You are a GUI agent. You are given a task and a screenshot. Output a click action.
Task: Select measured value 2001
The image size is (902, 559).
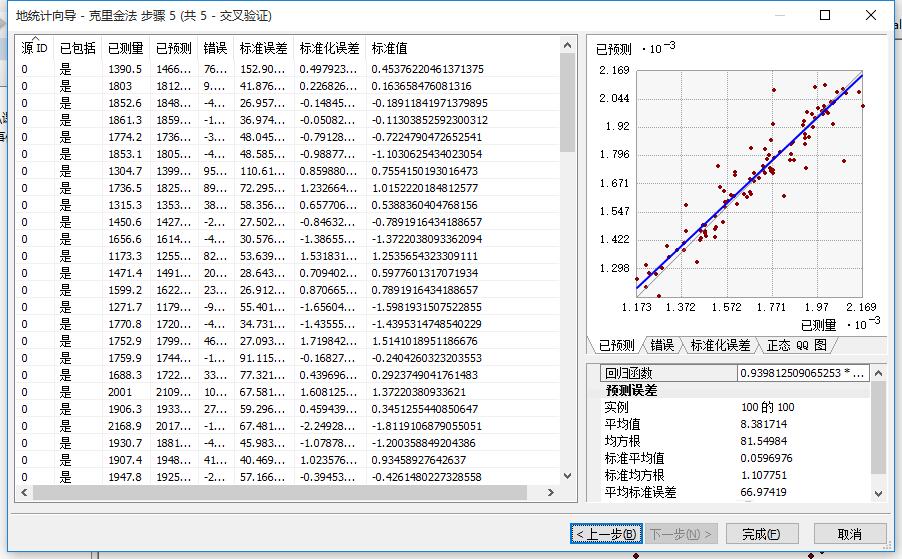tap(120, 392)
